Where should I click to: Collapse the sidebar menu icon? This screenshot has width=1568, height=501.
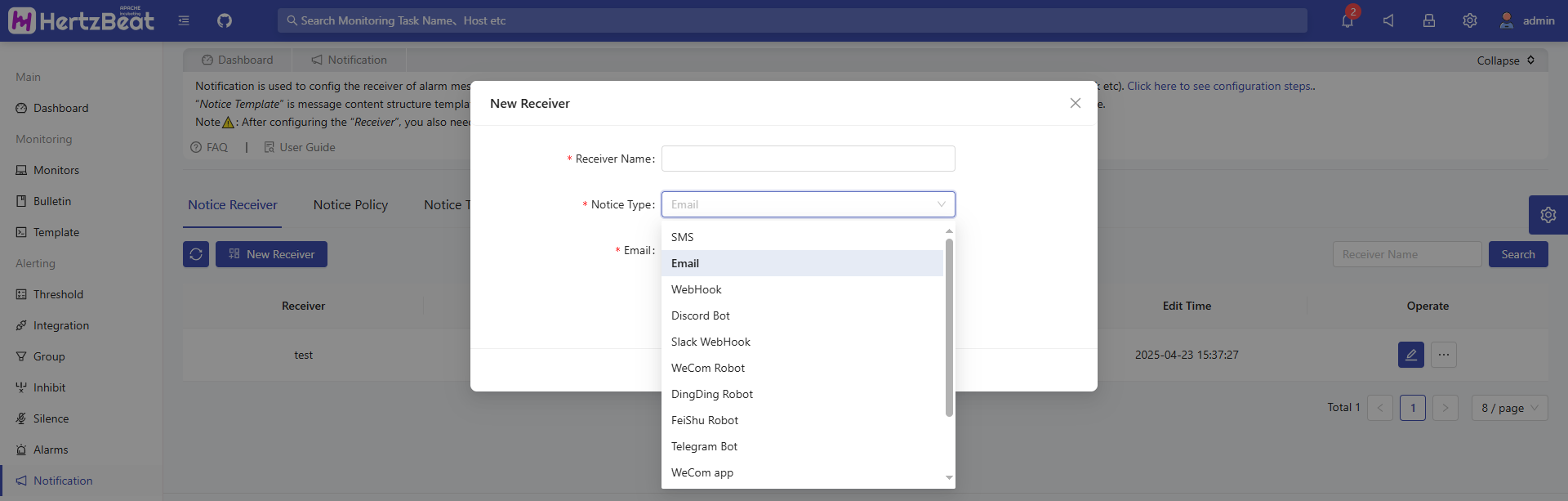(x=184, y=20)
